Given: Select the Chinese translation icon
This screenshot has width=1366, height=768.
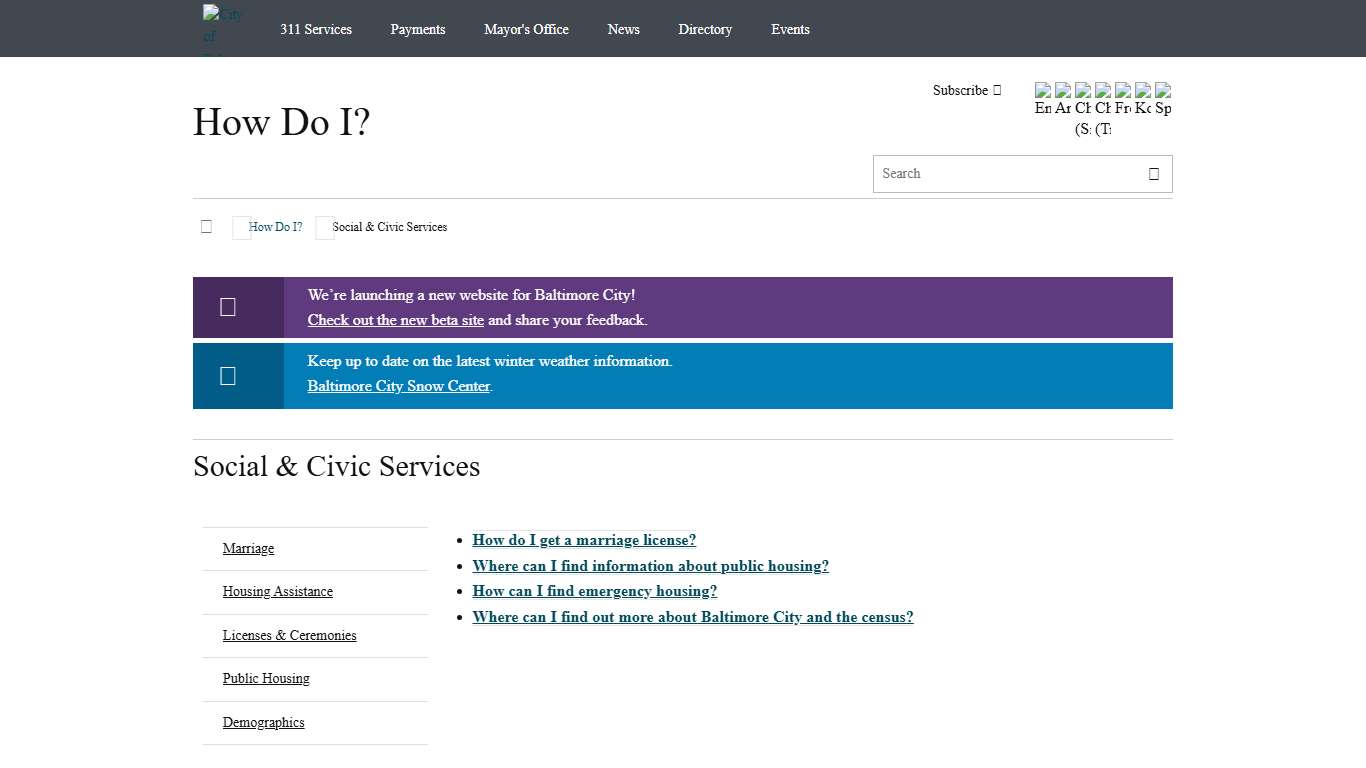Looking at the screenshot, I should (1083, 91).
